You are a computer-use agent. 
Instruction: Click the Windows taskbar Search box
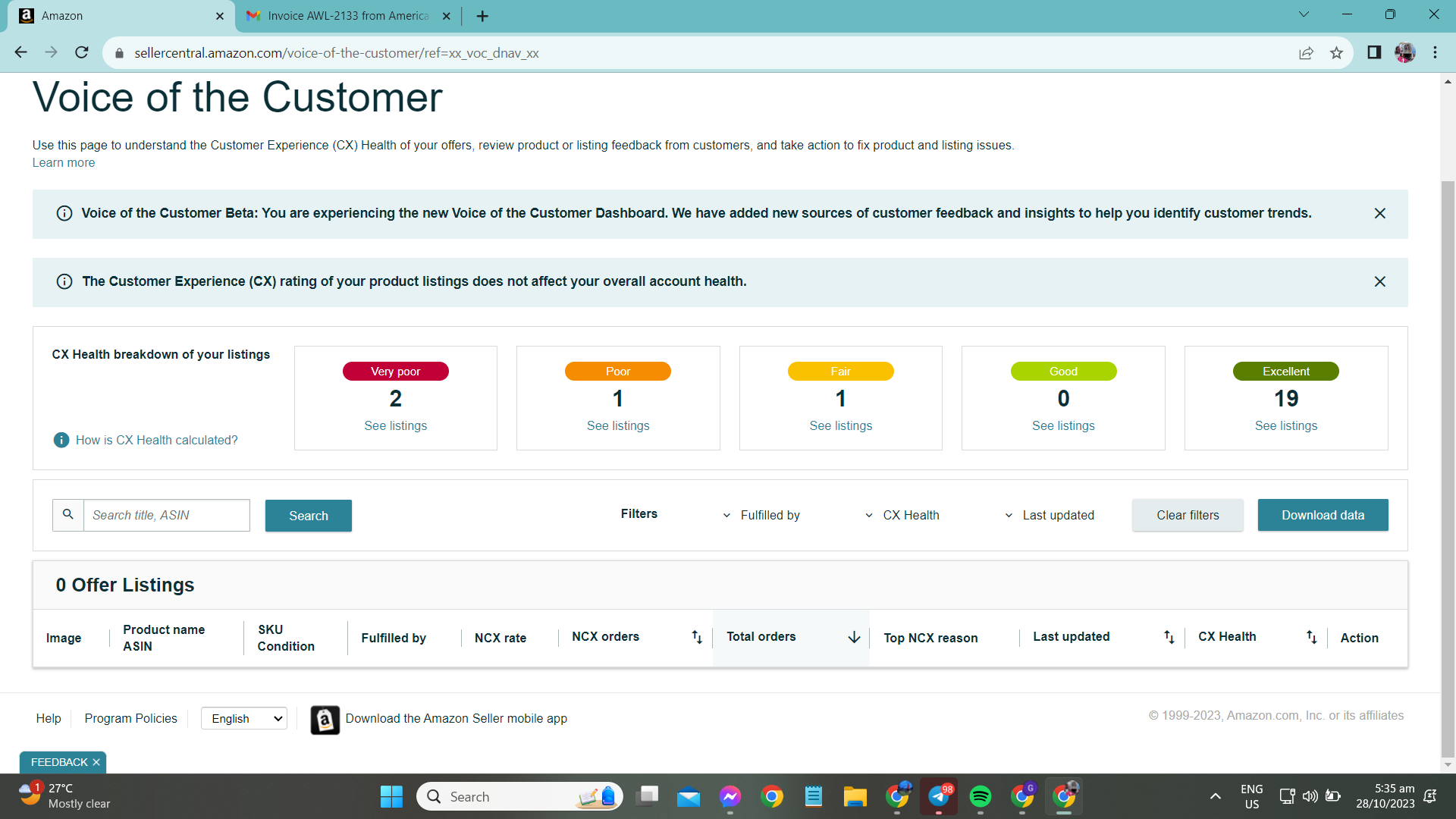(x=520, y=796)
